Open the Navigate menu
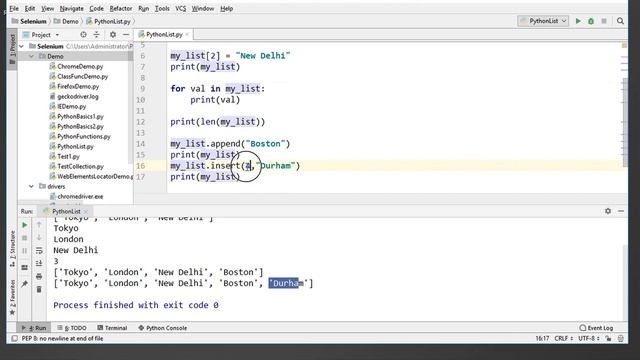 (x=71, y=8)
